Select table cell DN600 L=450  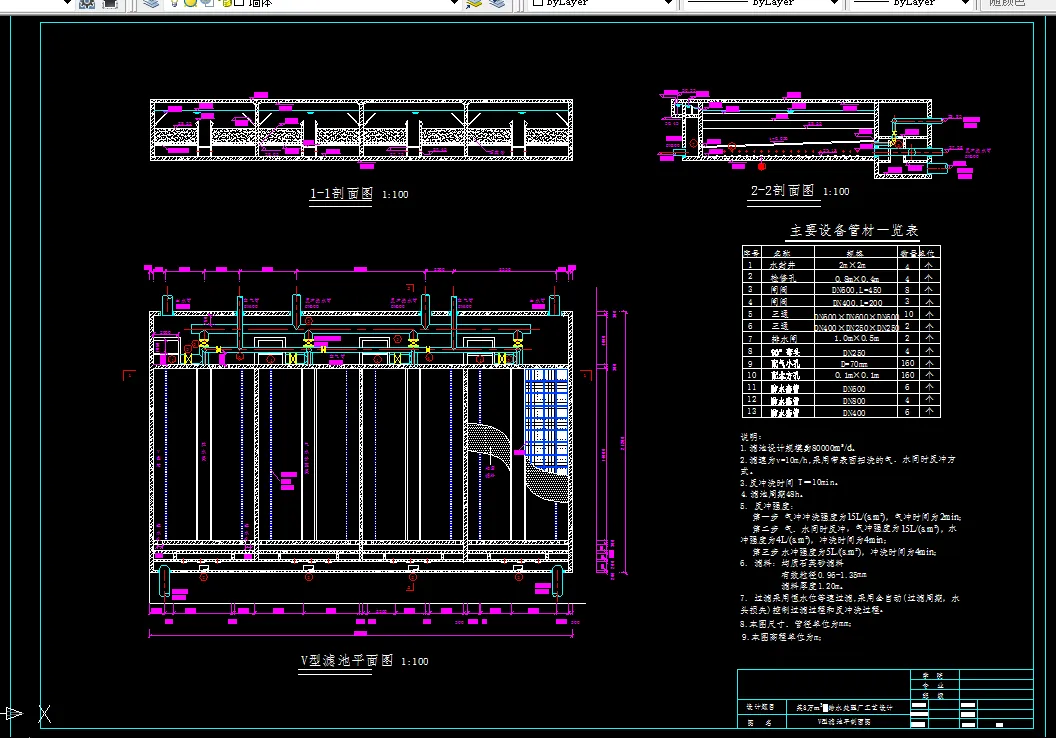[857, 290]
